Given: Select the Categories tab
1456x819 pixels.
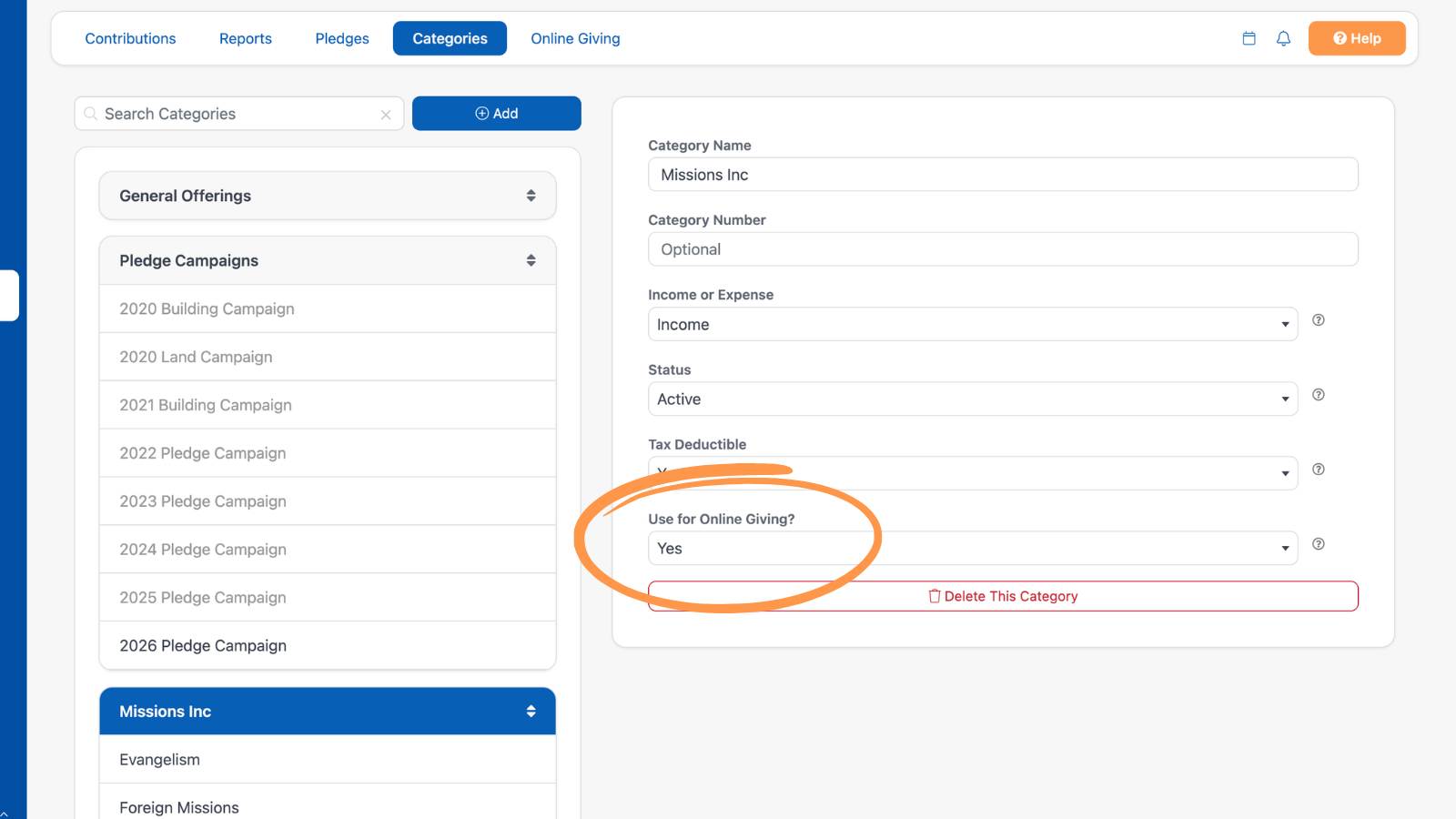Looking at the screenshot, I should coord(450,38).
